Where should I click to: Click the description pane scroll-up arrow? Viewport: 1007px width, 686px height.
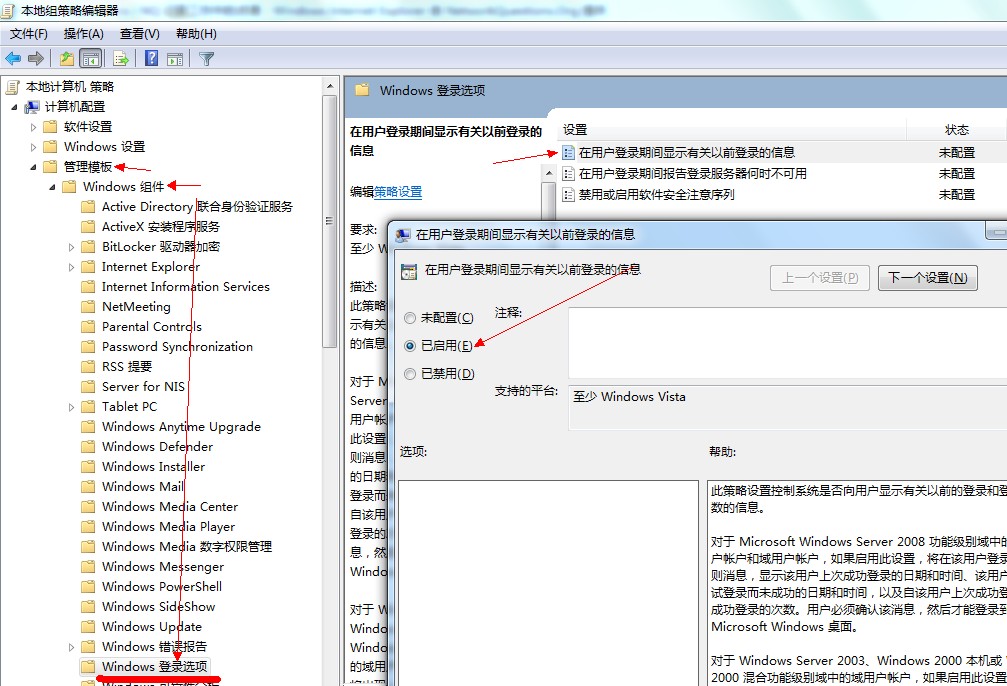tap(548, 173)
